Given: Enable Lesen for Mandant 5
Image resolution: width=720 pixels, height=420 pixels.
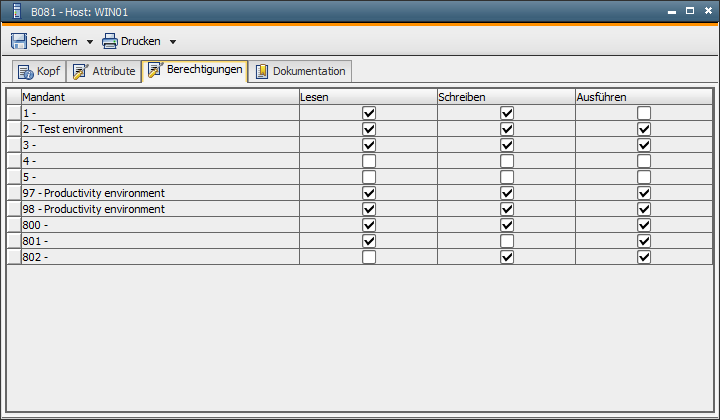Looking at the screenshot, I should pyautogui.click(x=369, y=177).
